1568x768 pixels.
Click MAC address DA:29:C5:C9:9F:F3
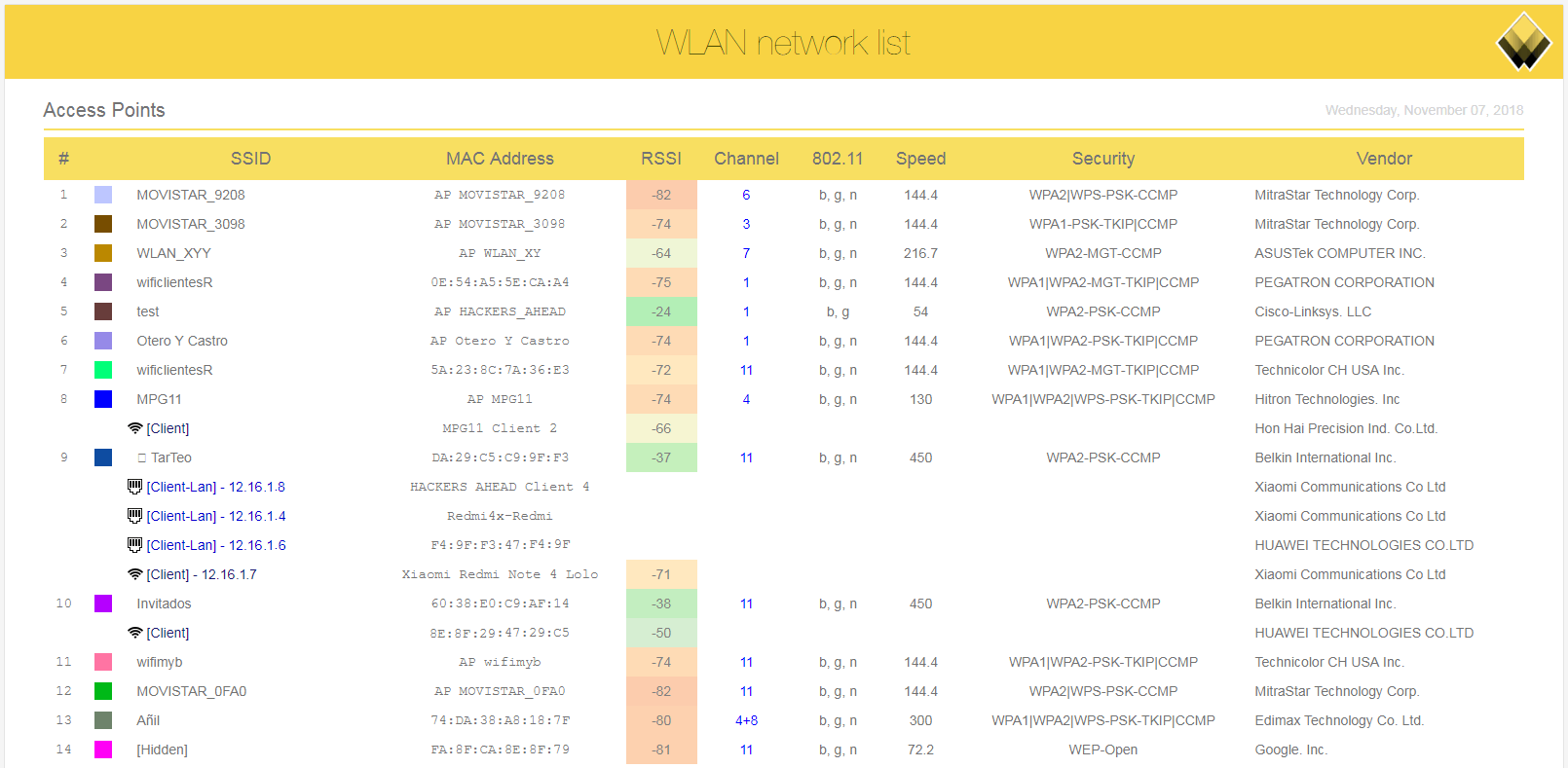(x=500, y=457)
